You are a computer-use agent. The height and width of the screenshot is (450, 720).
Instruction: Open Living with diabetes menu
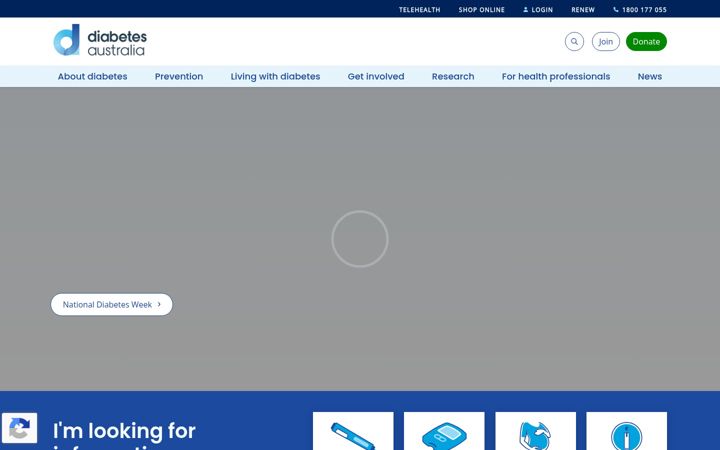pos(275,76)
